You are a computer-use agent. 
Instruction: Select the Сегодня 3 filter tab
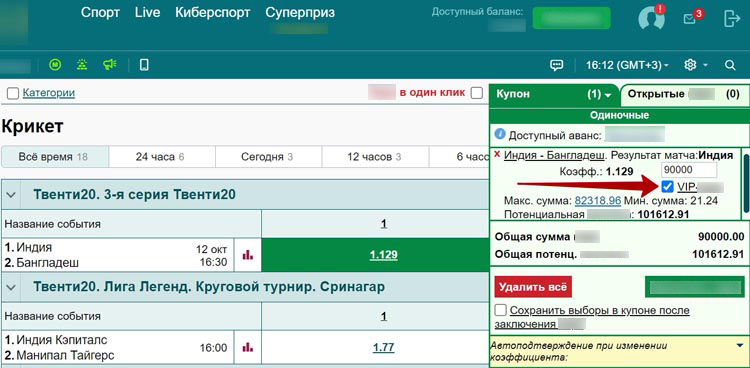tap(268, 156)
